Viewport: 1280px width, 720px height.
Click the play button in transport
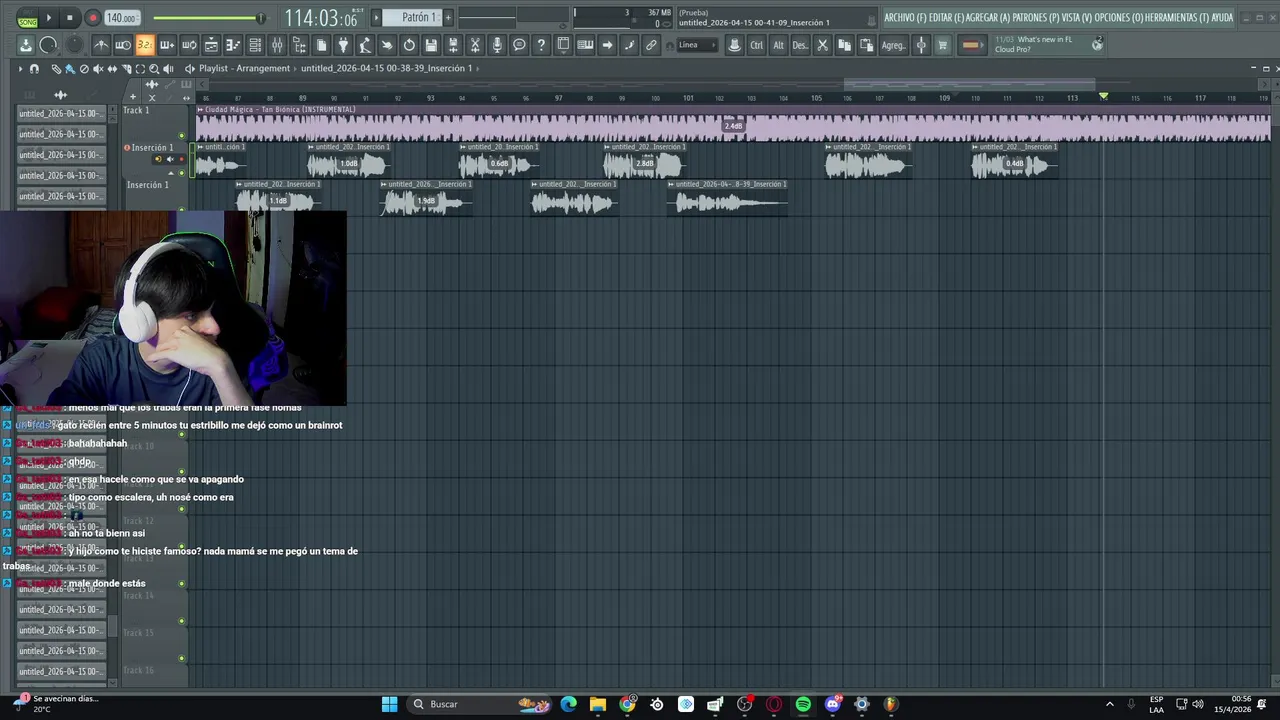point(48,18)
